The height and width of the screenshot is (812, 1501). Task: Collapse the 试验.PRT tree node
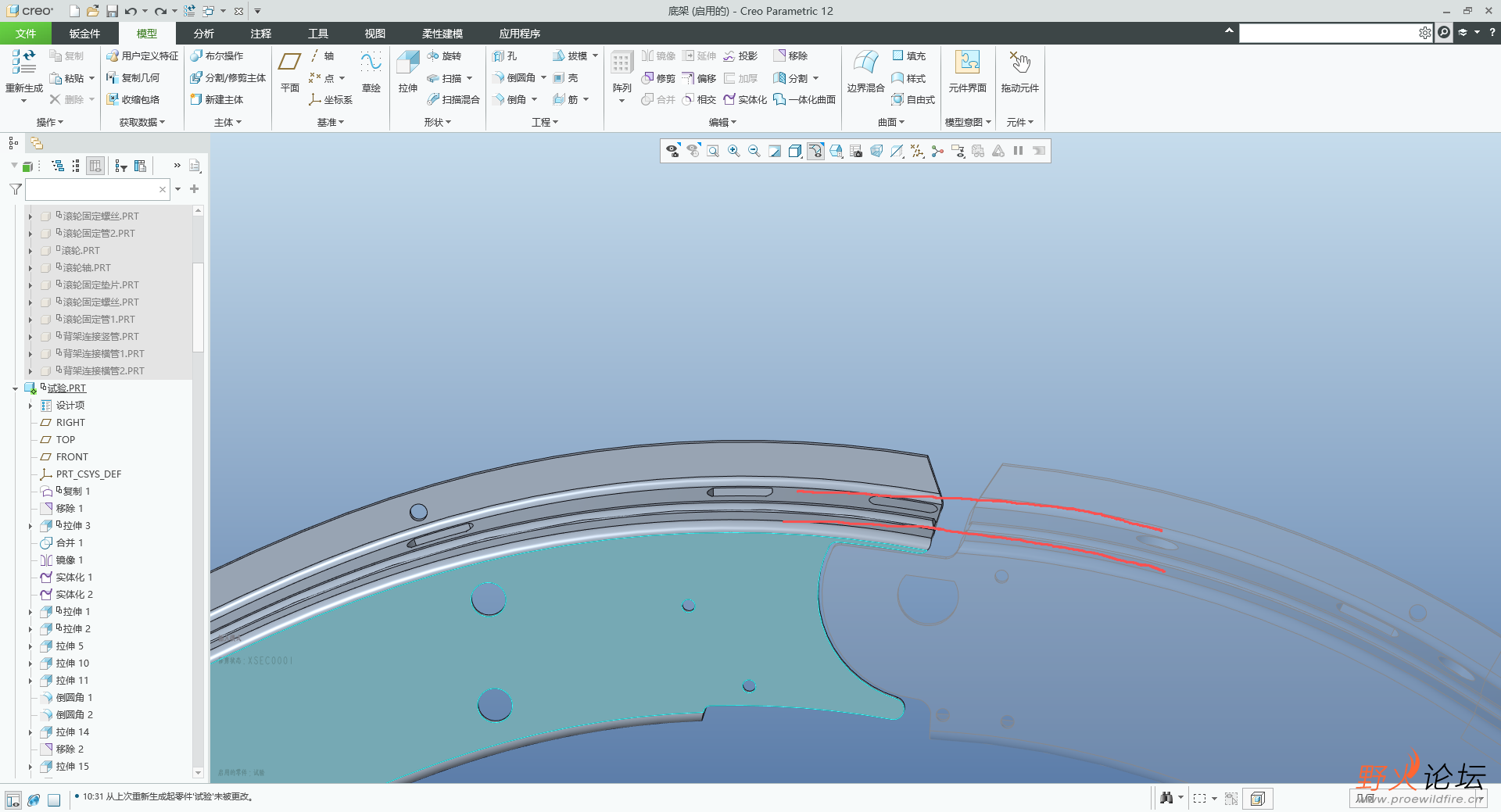point(15,388)
